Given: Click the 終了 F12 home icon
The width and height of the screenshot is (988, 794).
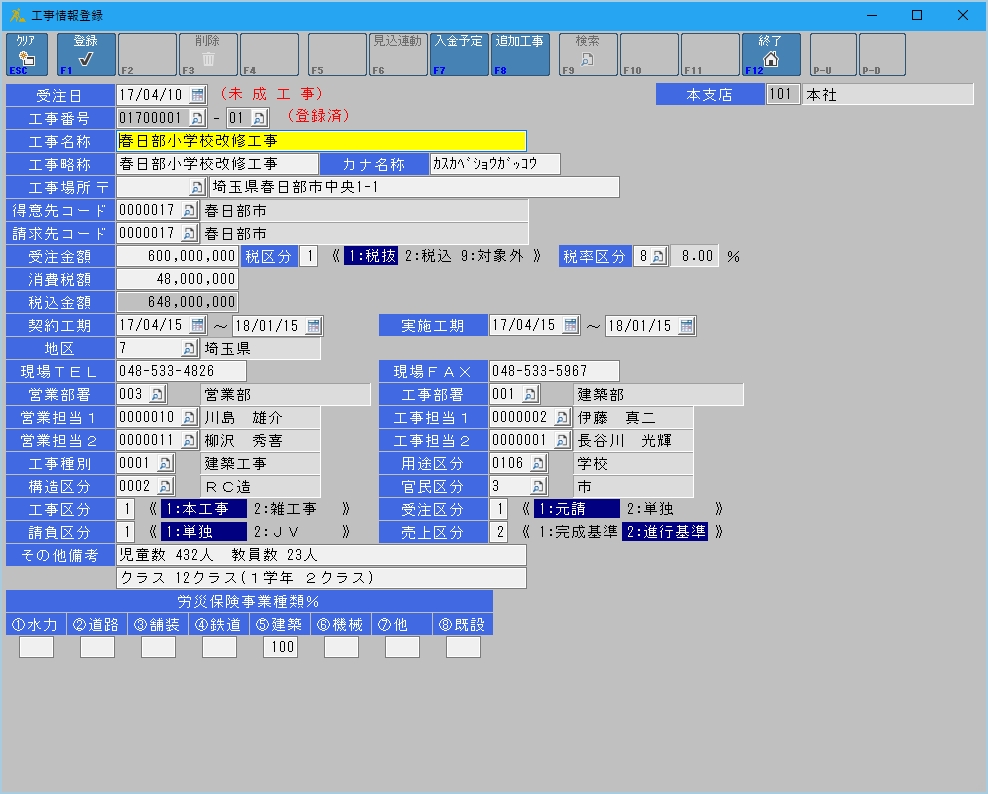Looking at the screenshot, I should coord(770,55).
